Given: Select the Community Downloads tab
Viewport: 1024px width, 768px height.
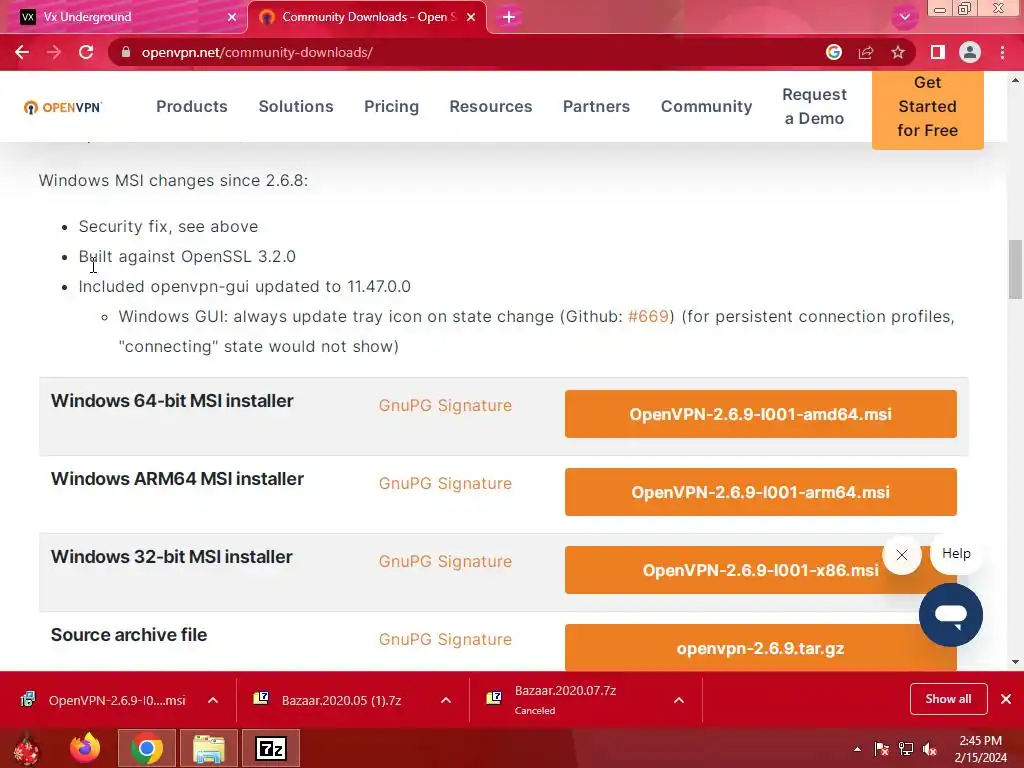Looking at the screenshot, I should click(x=367, y=17).
